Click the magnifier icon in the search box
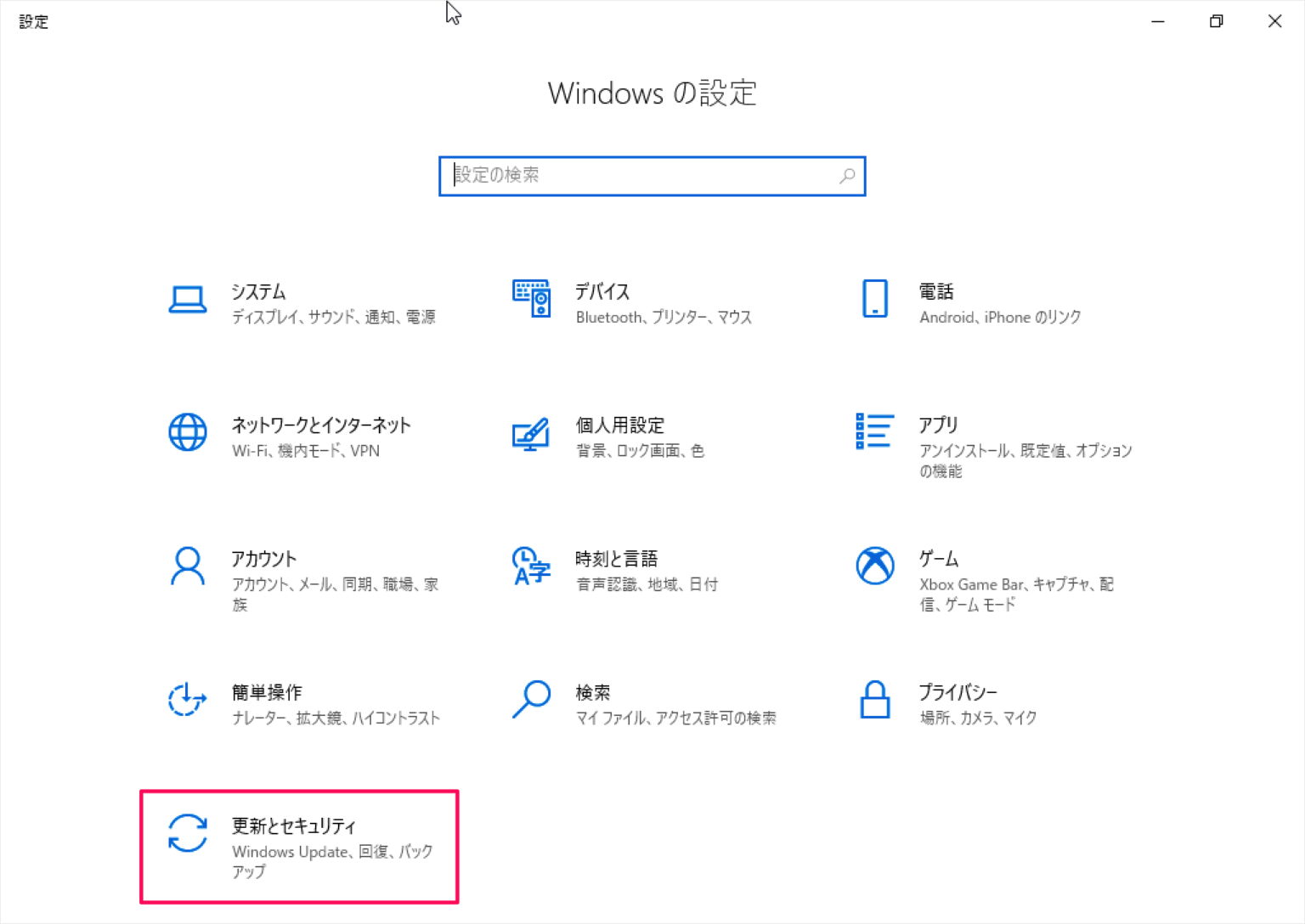This screenshot has width=1305, height=924. [847, 176]
